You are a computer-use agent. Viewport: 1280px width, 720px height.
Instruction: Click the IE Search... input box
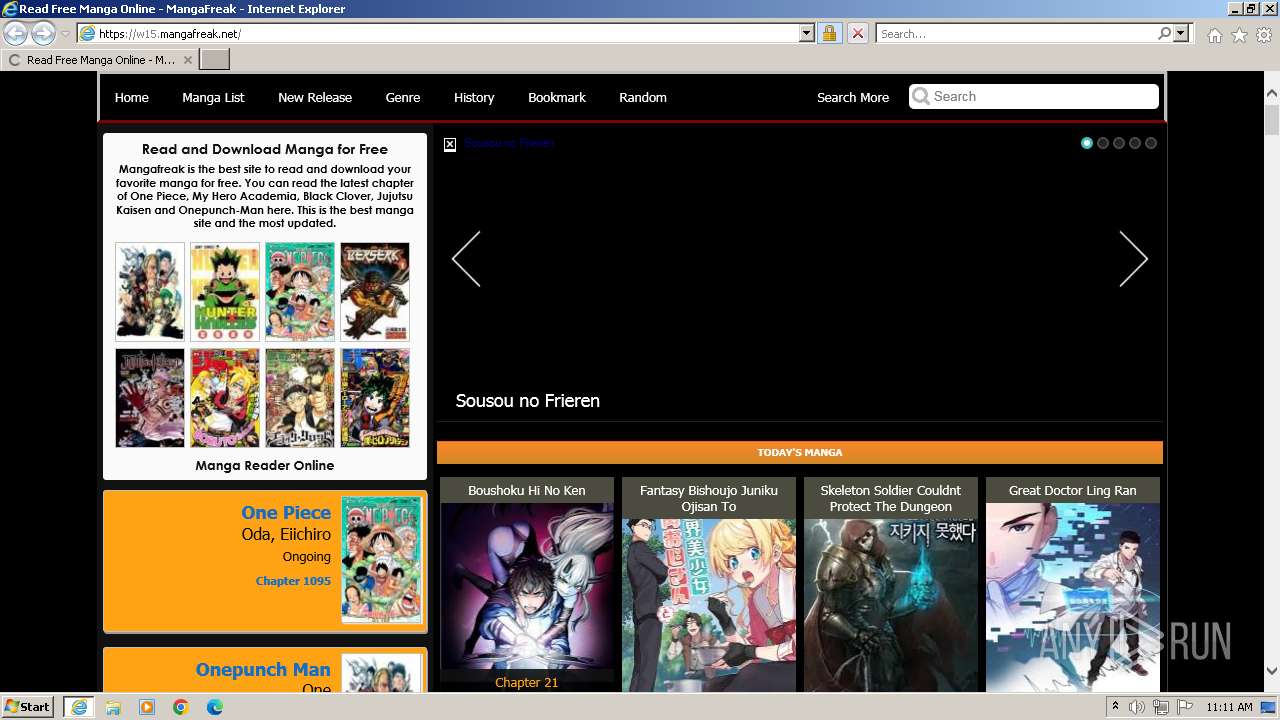[1016, 33]
